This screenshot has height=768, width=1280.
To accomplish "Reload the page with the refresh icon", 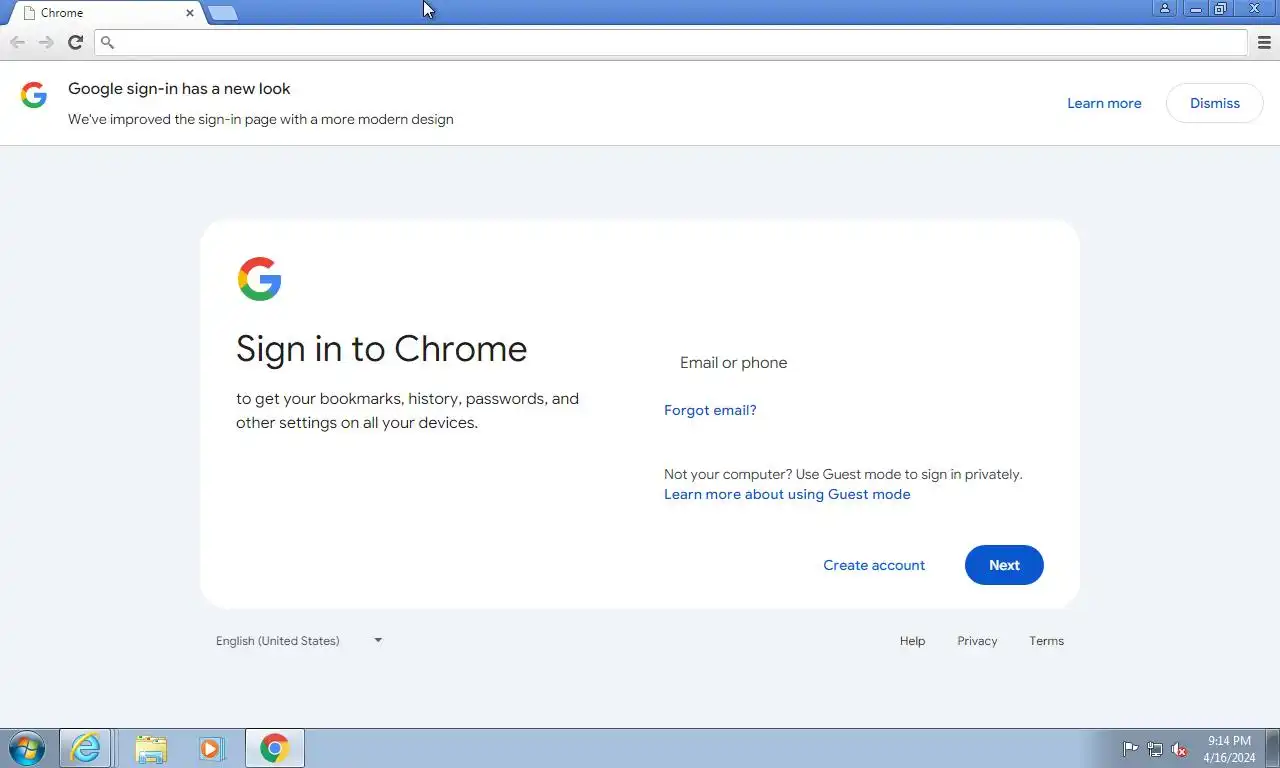I will pyautogui.click(x=75, y=42).
